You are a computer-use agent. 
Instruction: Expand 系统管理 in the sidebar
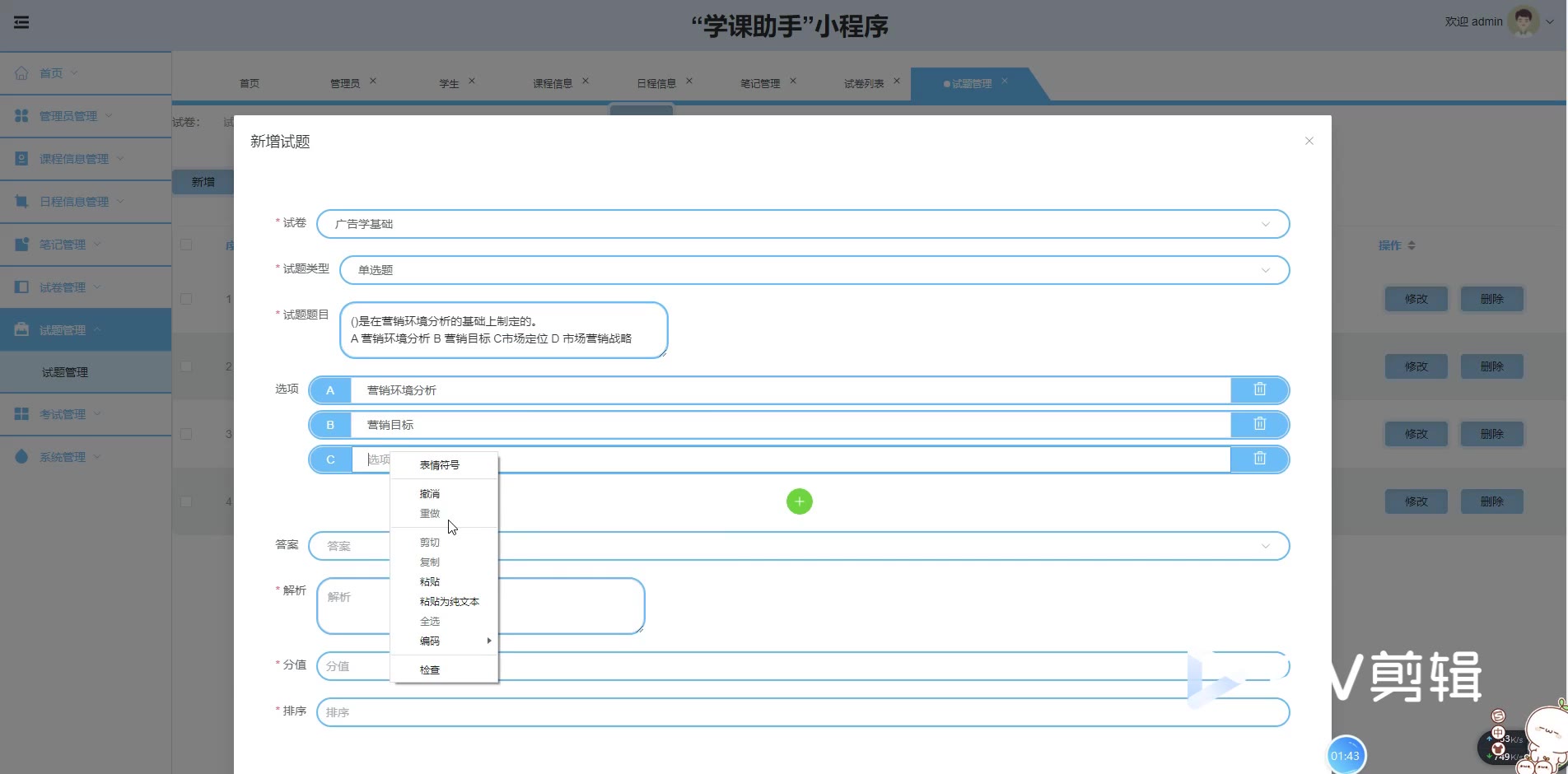63,457
